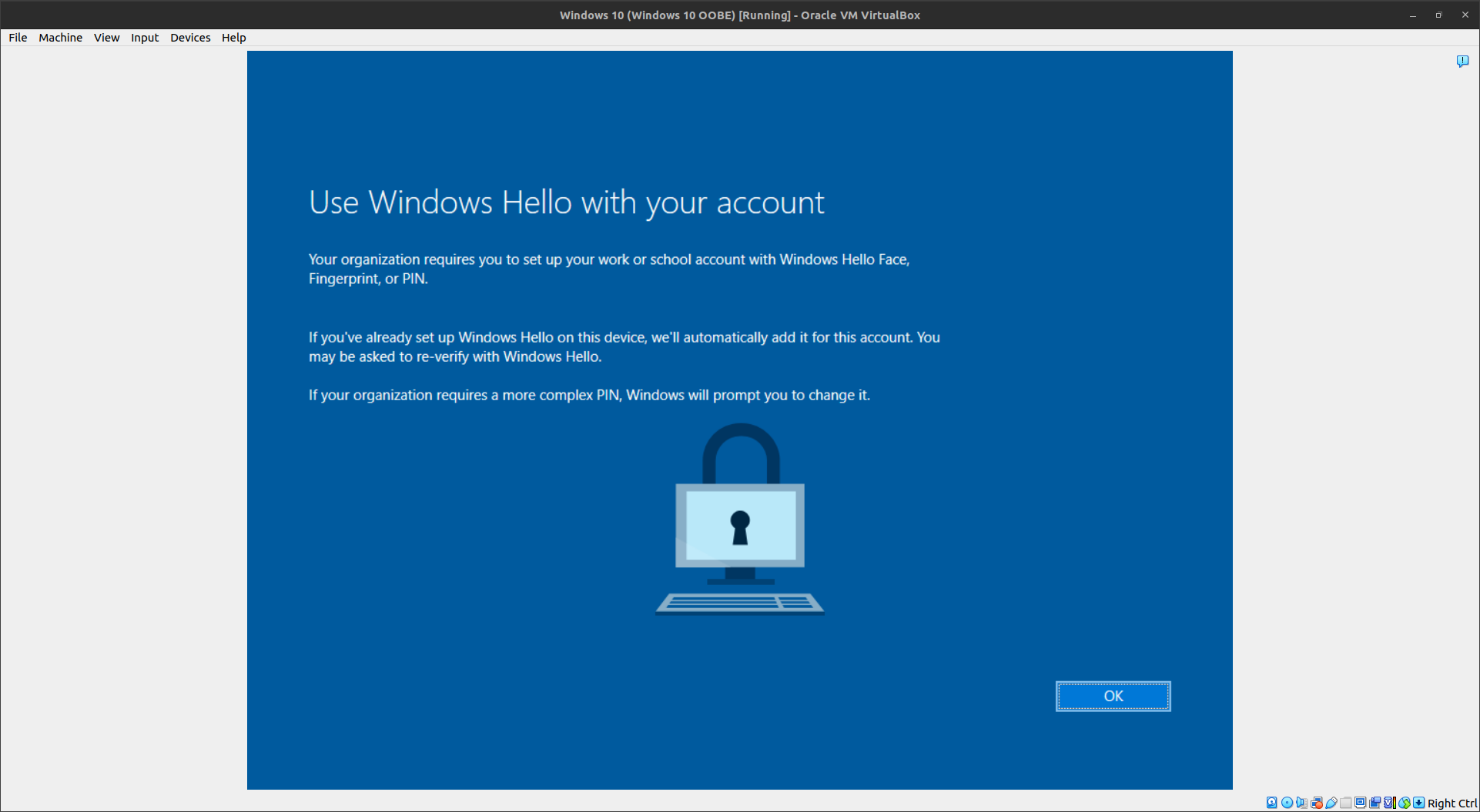
Task: Open the Input menu
Action: pyautogui.click(x=145, y=38)
